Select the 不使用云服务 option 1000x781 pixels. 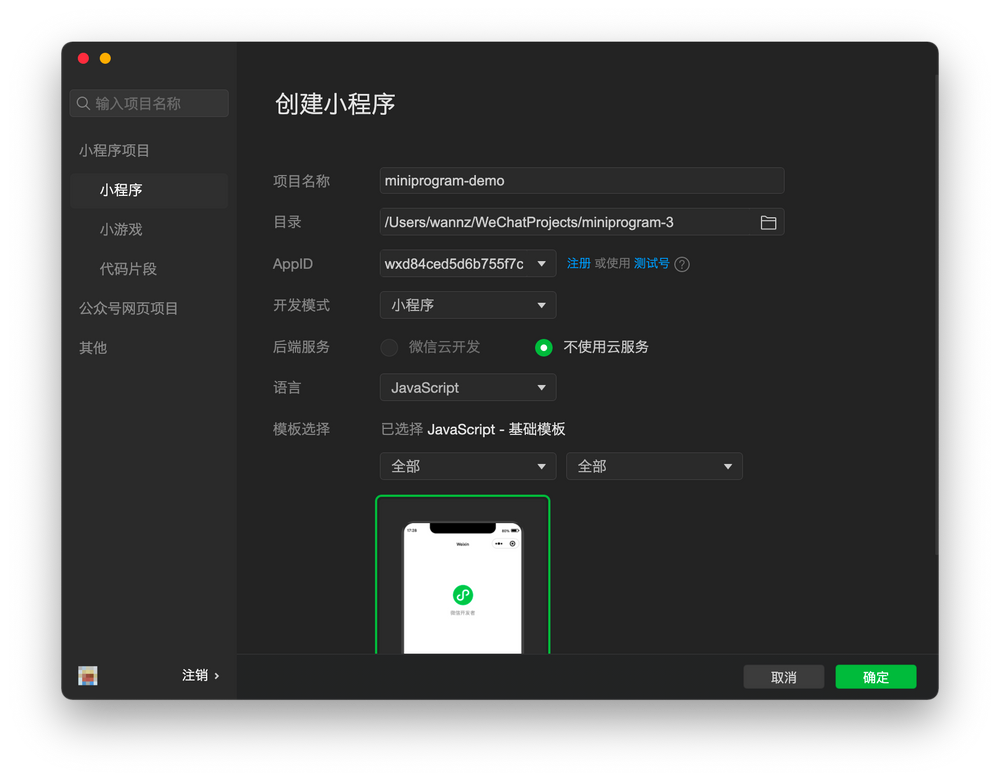coord(544,347)
